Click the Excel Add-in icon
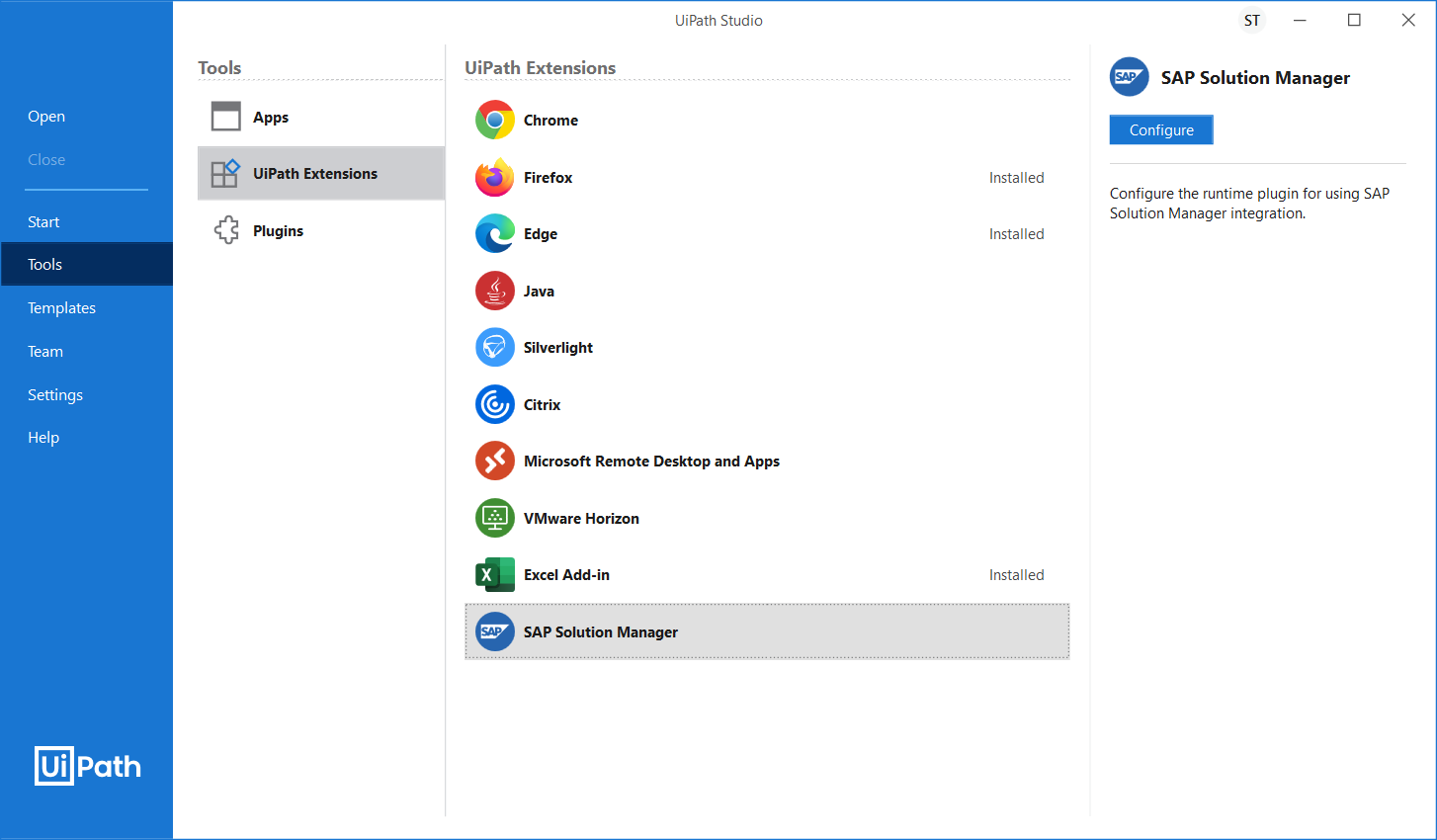 pos(494,575)
